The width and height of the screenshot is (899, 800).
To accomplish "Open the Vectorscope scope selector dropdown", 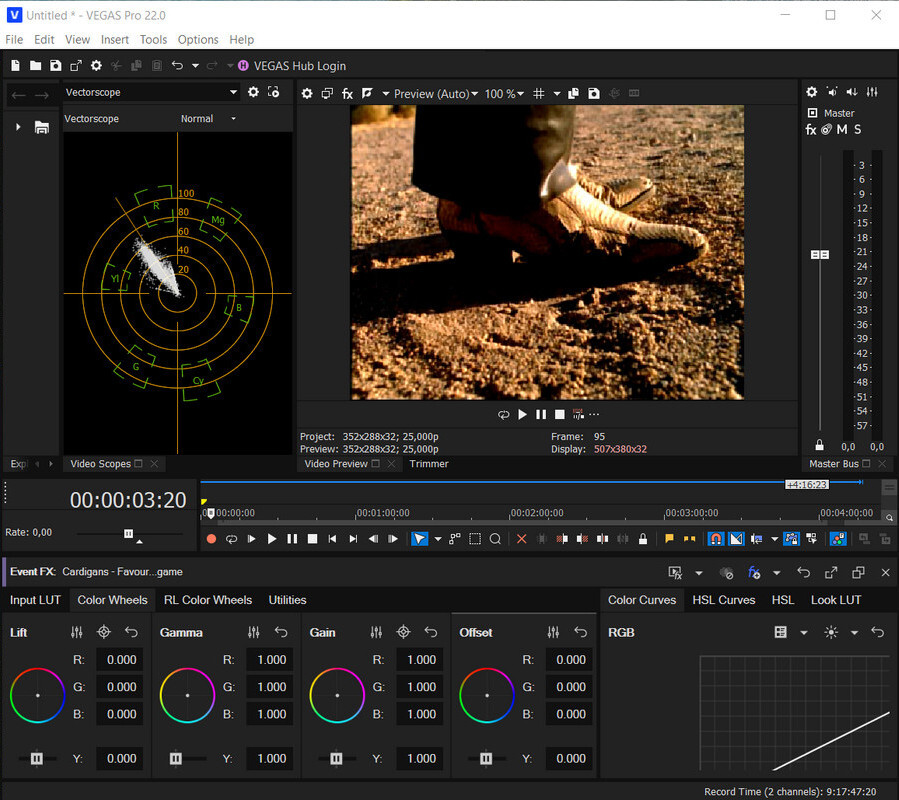I will pyautogui.click(x=151, y=92).
